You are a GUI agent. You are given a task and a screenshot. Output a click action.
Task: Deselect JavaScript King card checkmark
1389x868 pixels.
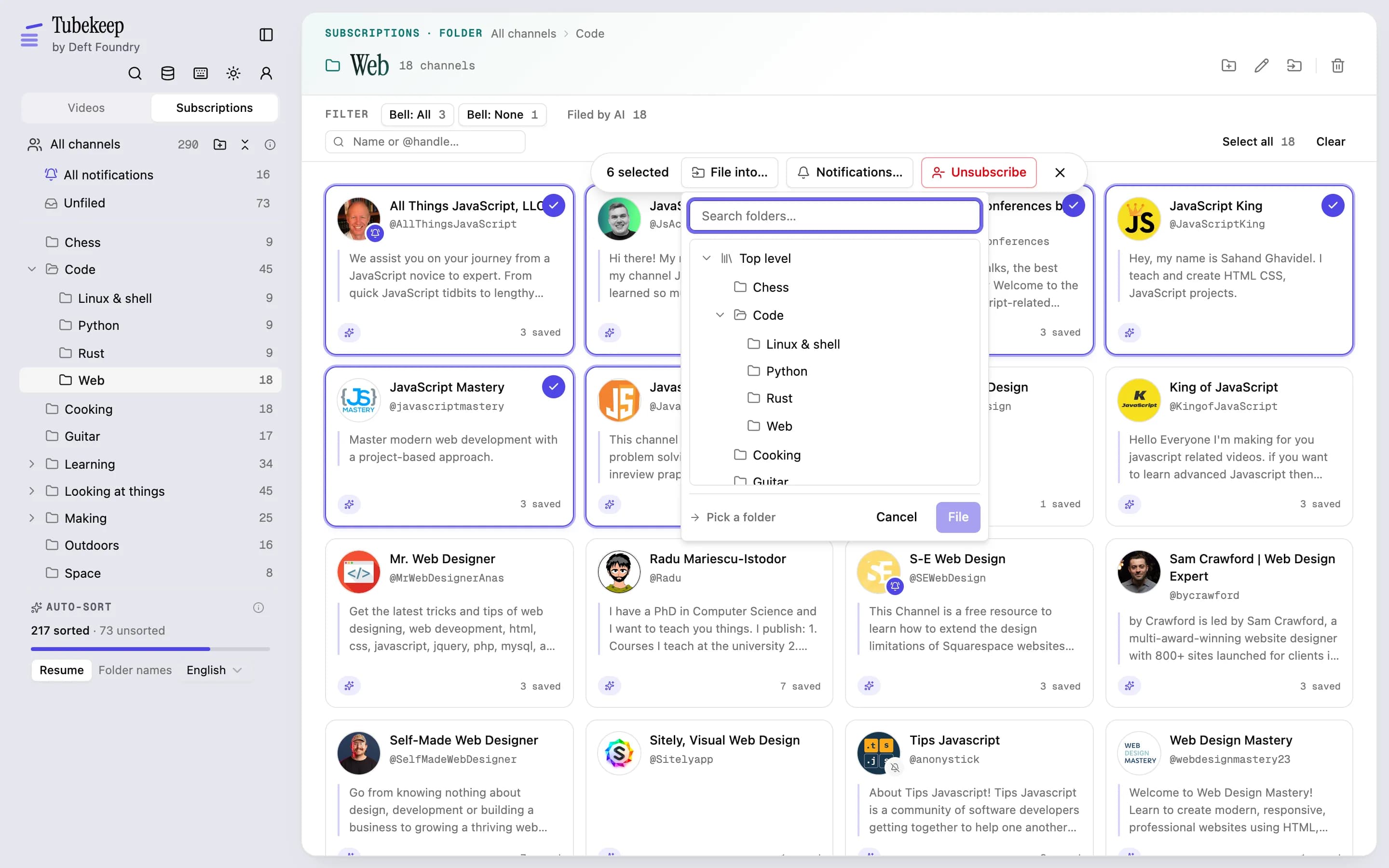tap(1333, 205)
